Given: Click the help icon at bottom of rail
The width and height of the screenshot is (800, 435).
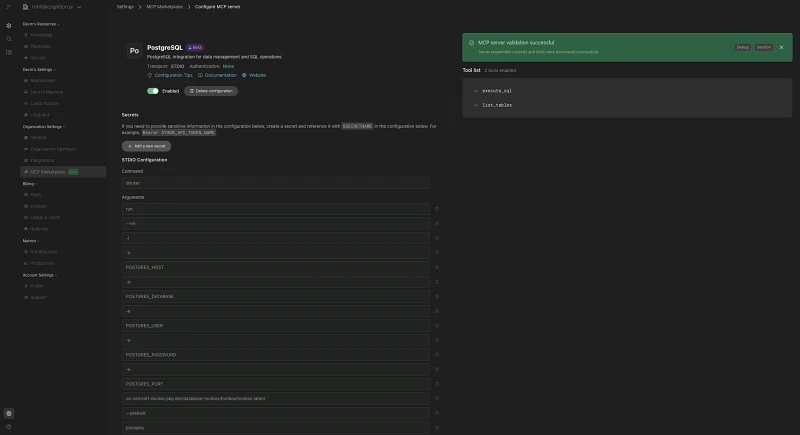Looking at the screenshot, I should click(9, 427).
